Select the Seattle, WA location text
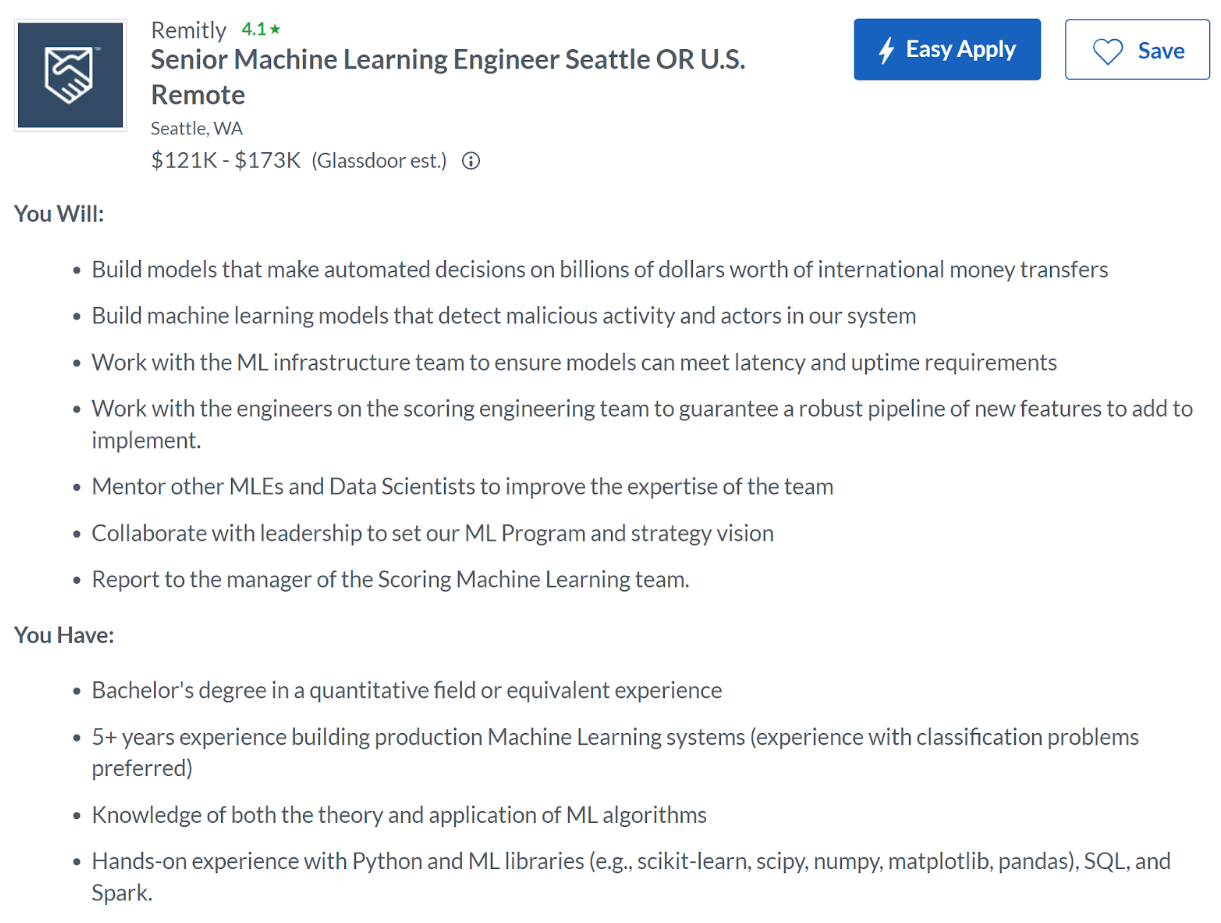Screen dimensions: 1221x923 tap(196, 128)
